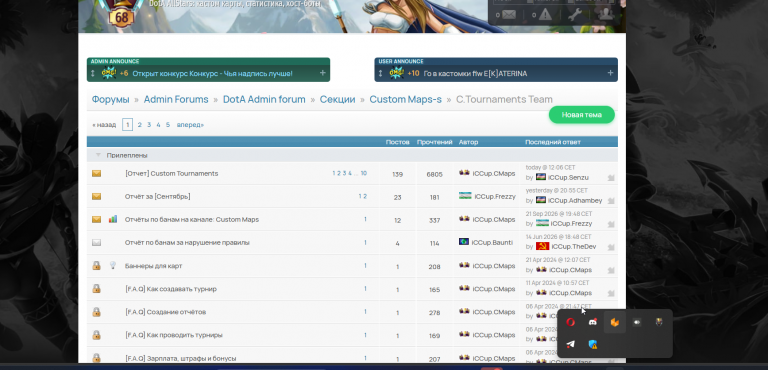Create topic with Новая тема button
Image resolution: width=768 pixels, height=370 pixels.
tap(581, 115)
